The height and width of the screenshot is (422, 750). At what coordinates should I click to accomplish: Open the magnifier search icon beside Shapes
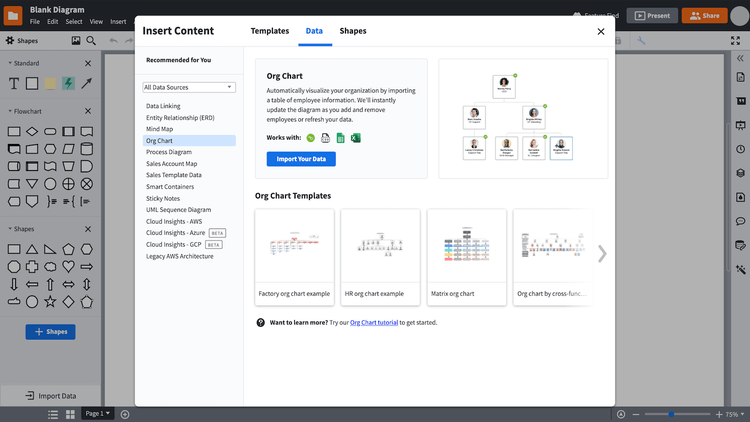(x=91, y=41)
